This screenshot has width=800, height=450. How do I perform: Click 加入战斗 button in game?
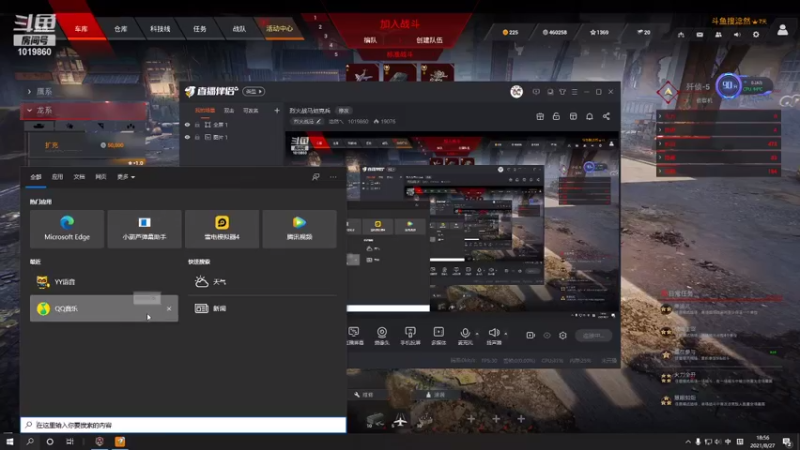pyautogui.click(x=399, y=24)
